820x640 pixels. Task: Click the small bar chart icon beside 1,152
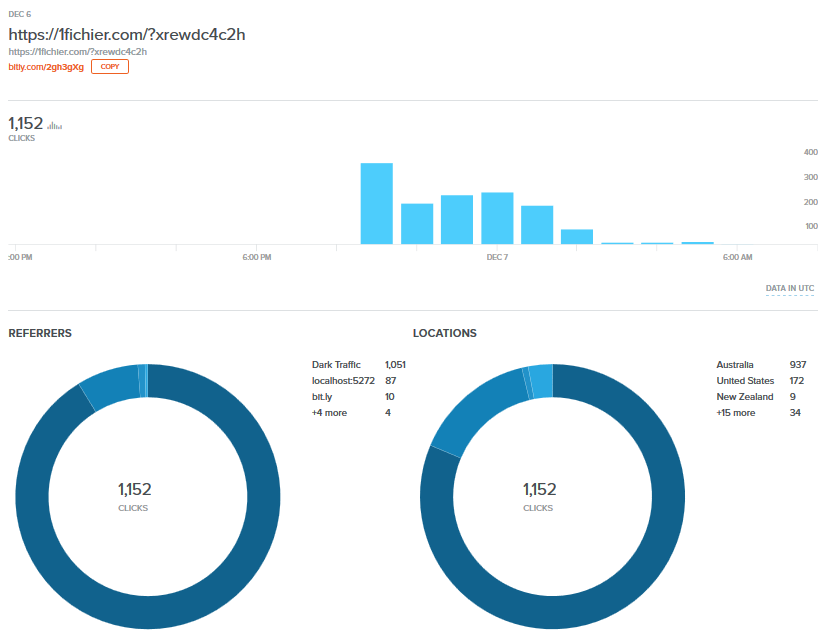(54, 125)
